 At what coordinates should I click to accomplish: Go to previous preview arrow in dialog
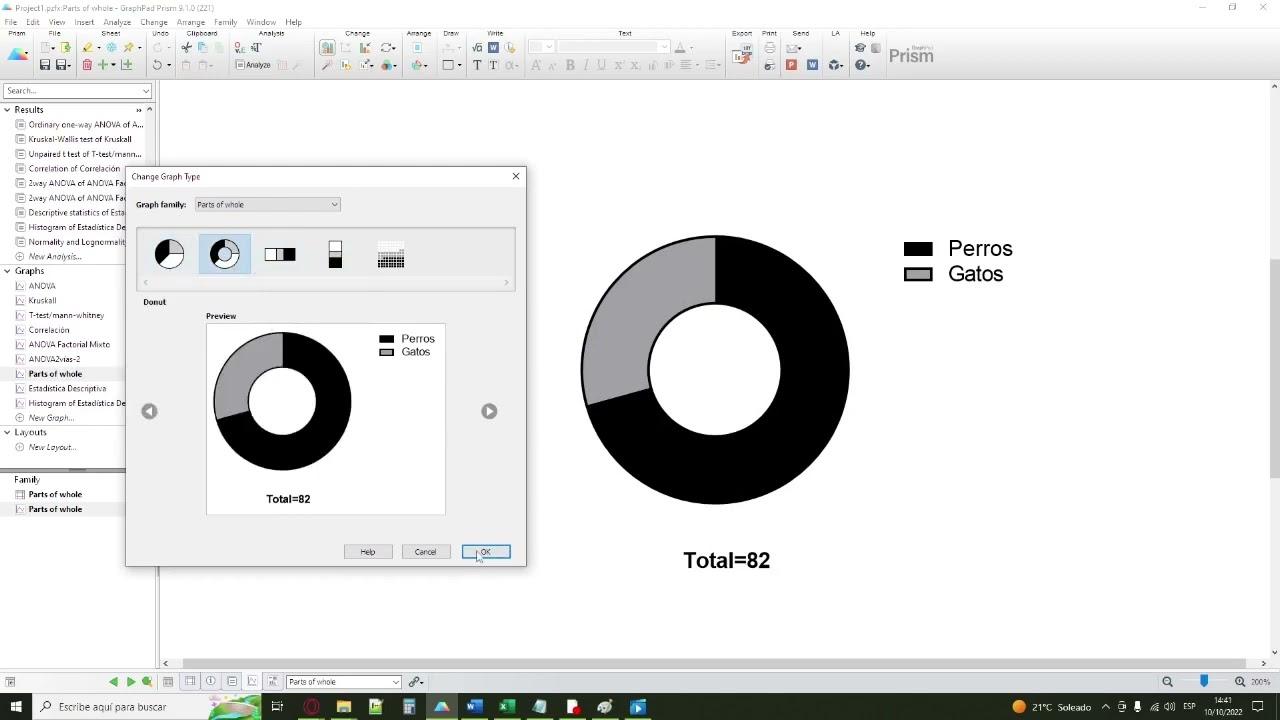(149, 411)
